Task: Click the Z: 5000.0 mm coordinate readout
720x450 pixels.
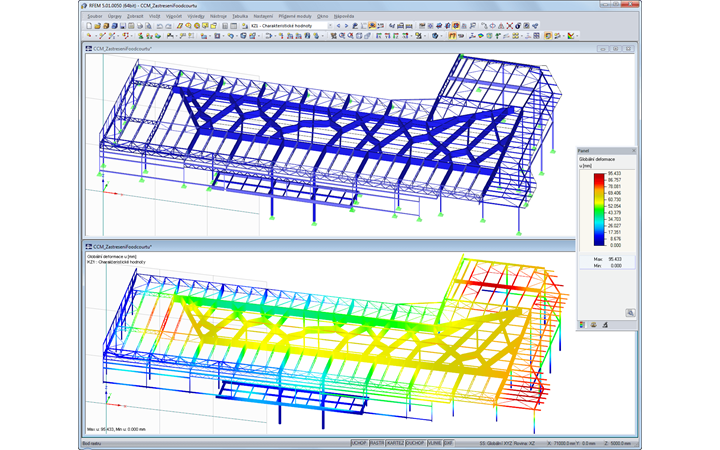Action: click(x=620, y=444)
